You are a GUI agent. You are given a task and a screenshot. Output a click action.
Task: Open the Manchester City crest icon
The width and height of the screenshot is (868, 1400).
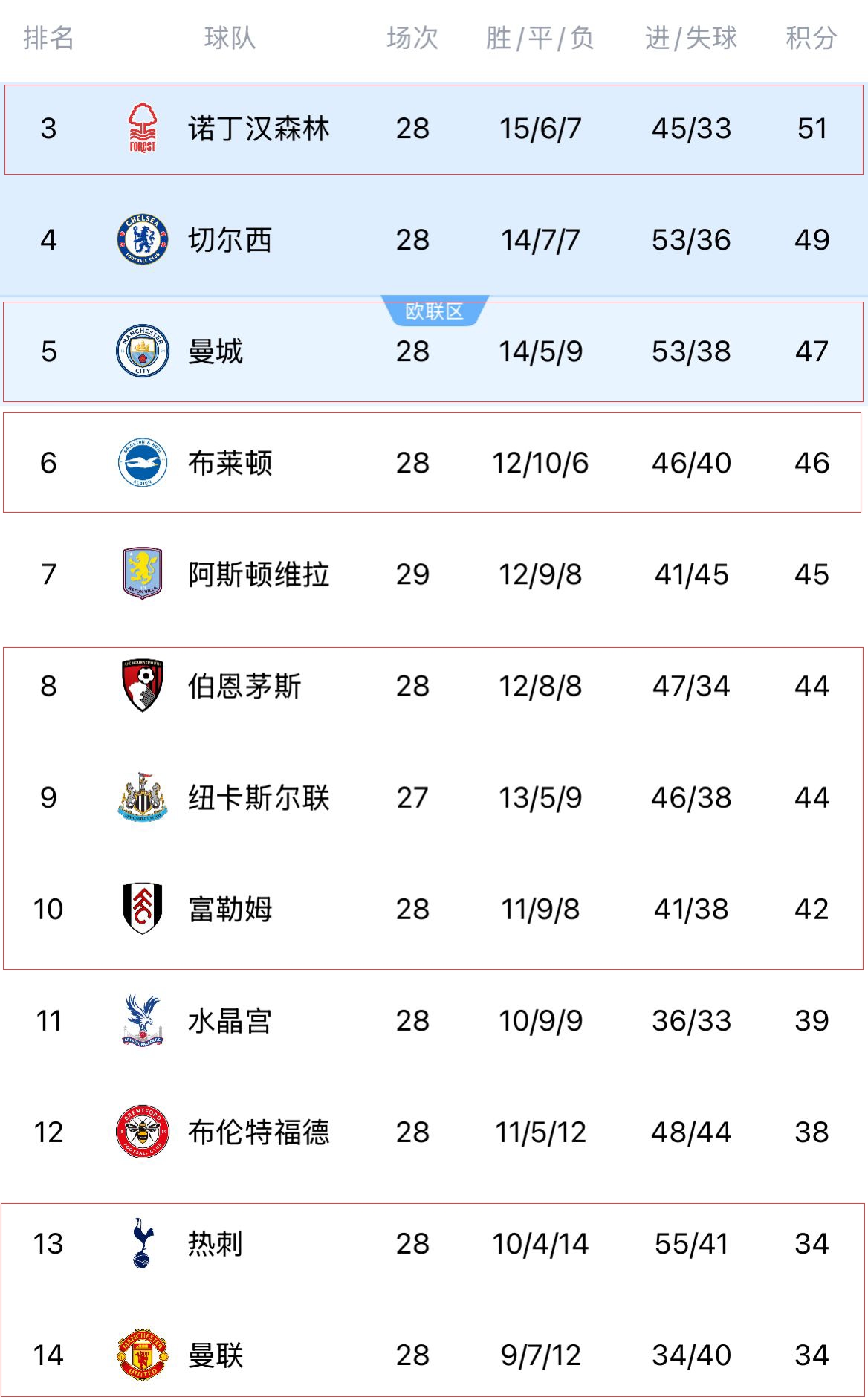pos(143,351)
